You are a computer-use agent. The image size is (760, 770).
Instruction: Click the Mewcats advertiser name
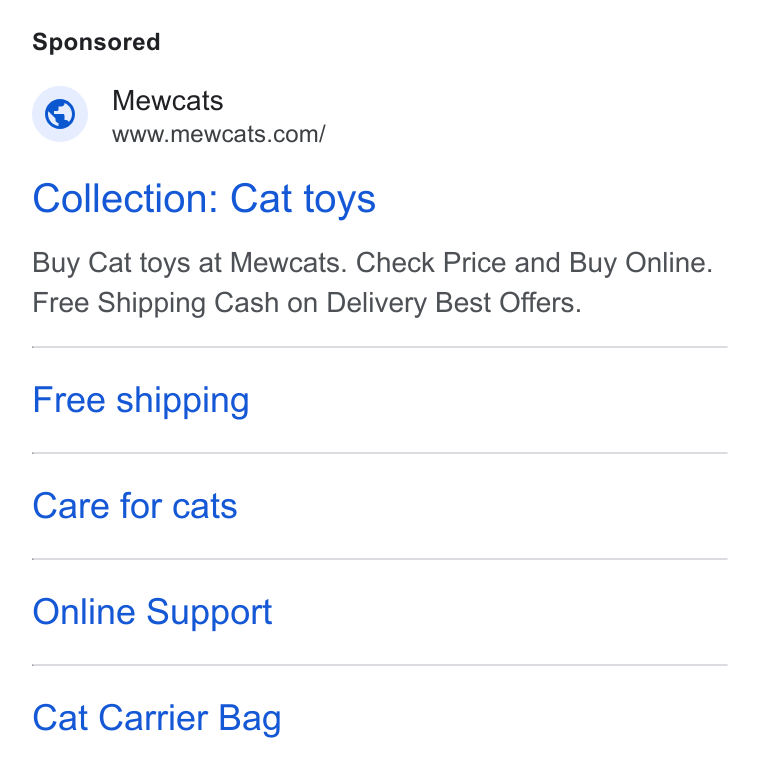(x=167, y=101)
